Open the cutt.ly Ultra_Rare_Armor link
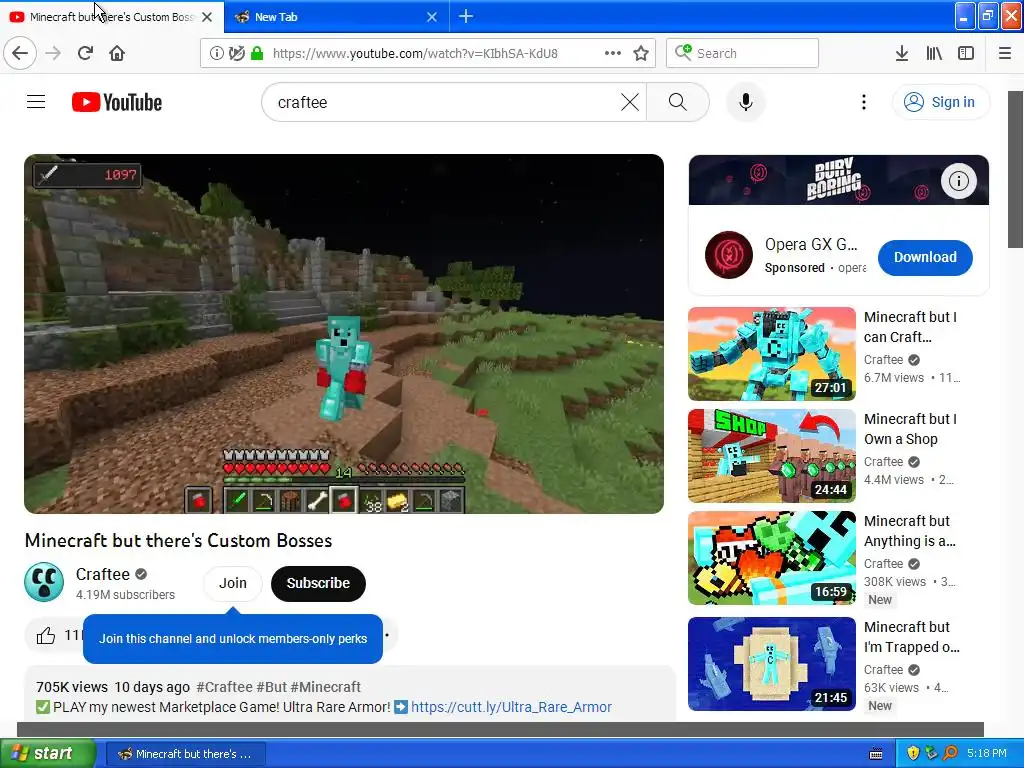Image resolution: width=1024 pixels, height=768 pixels. click(511, 707)
